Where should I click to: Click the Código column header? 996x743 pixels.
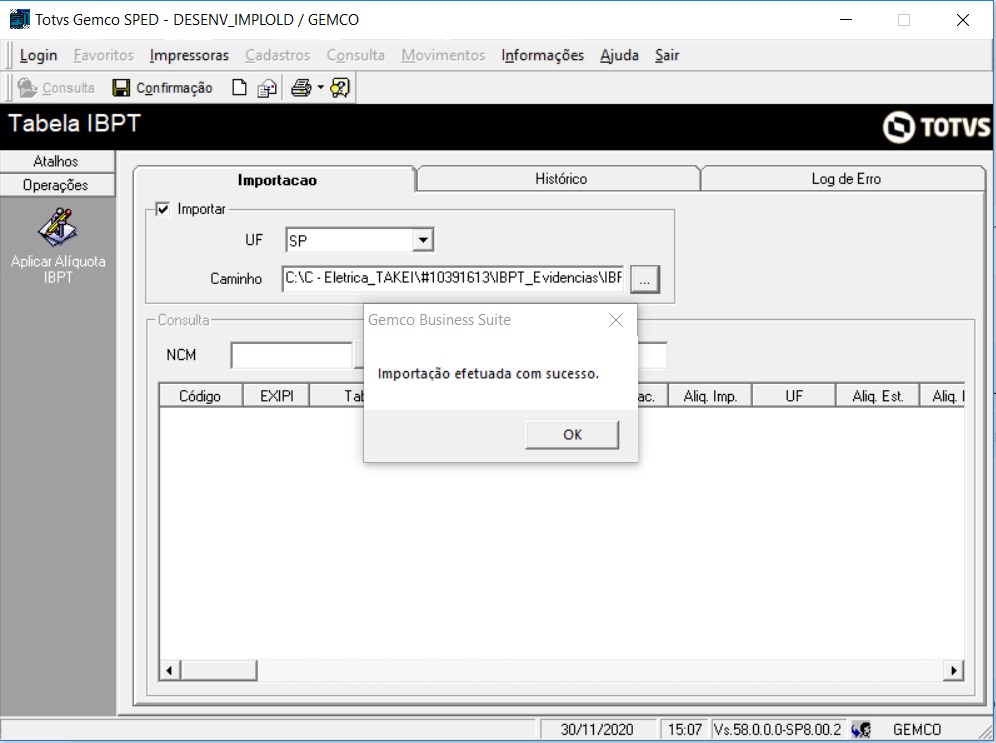tap(200, 396)
